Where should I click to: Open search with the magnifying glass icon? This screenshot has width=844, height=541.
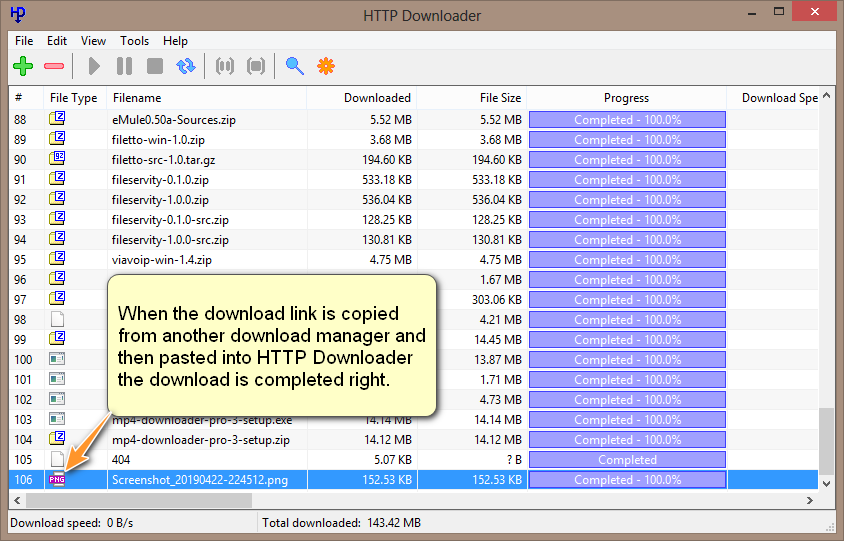[x=294, y=66]
